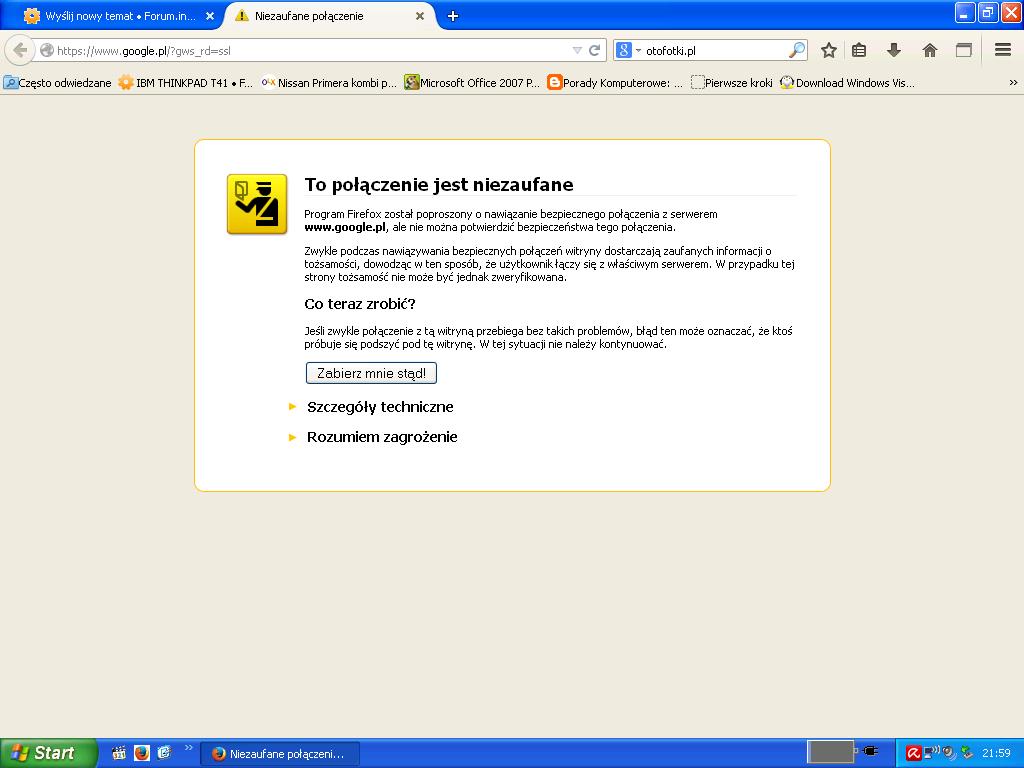Click the Zabierz mnie stąd! button
The image size is (1024, 768).
tap(371, 374)
